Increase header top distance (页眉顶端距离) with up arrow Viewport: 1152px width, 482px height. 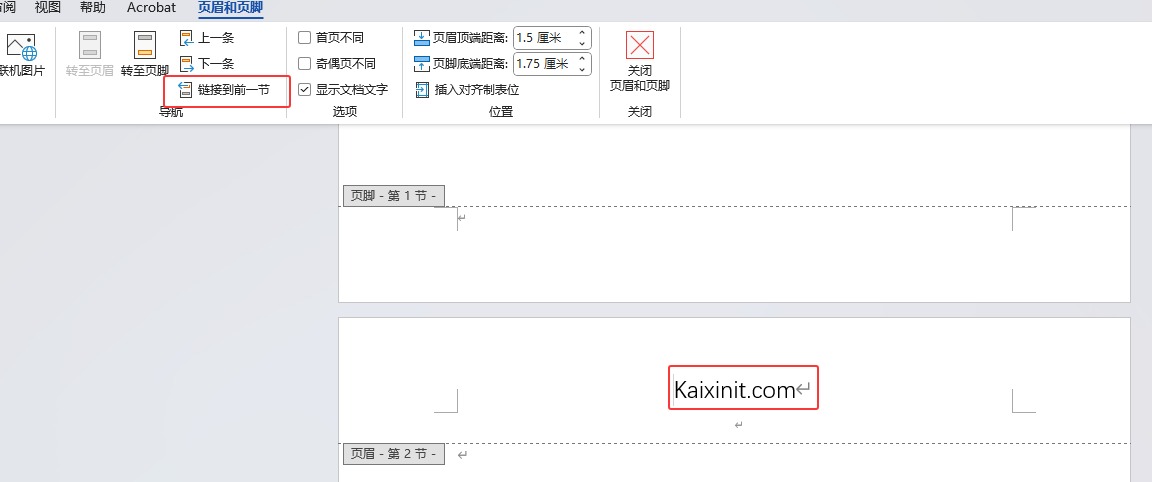(x=583, y=33)
